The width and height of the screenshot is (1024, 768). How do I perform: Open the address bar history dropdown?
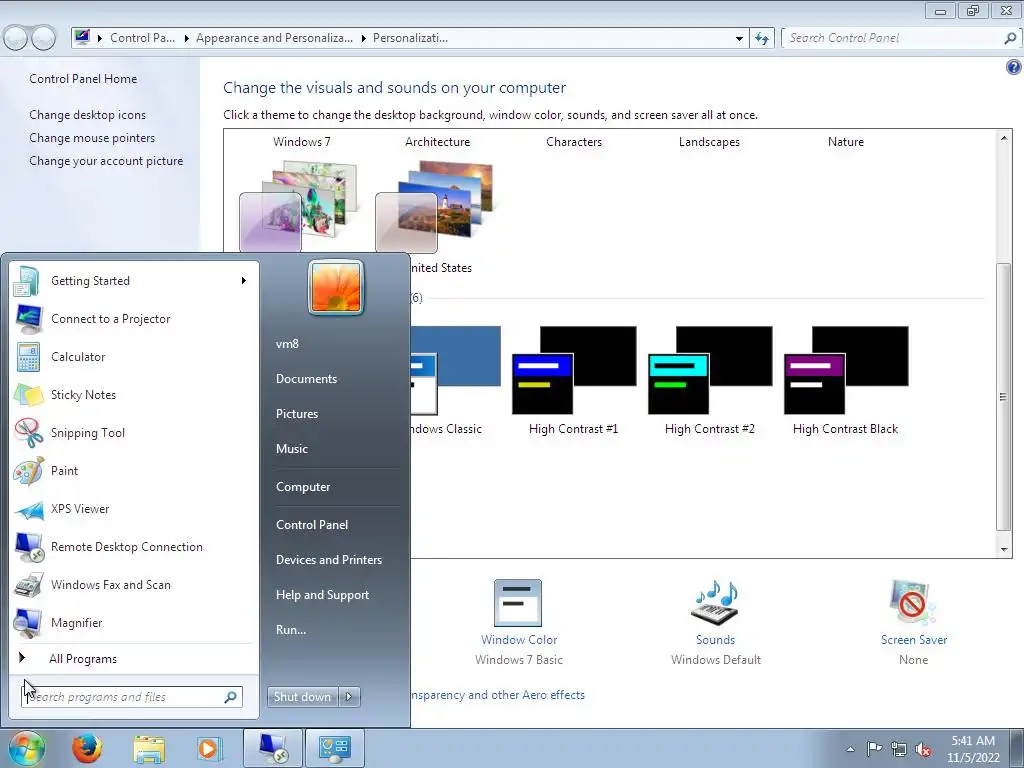739,39
